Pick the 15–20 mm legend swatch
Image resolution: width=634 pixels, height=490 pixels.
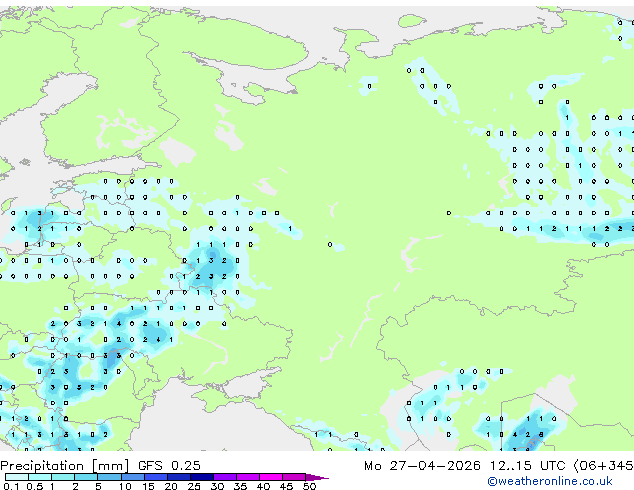[x=156, y=477]
